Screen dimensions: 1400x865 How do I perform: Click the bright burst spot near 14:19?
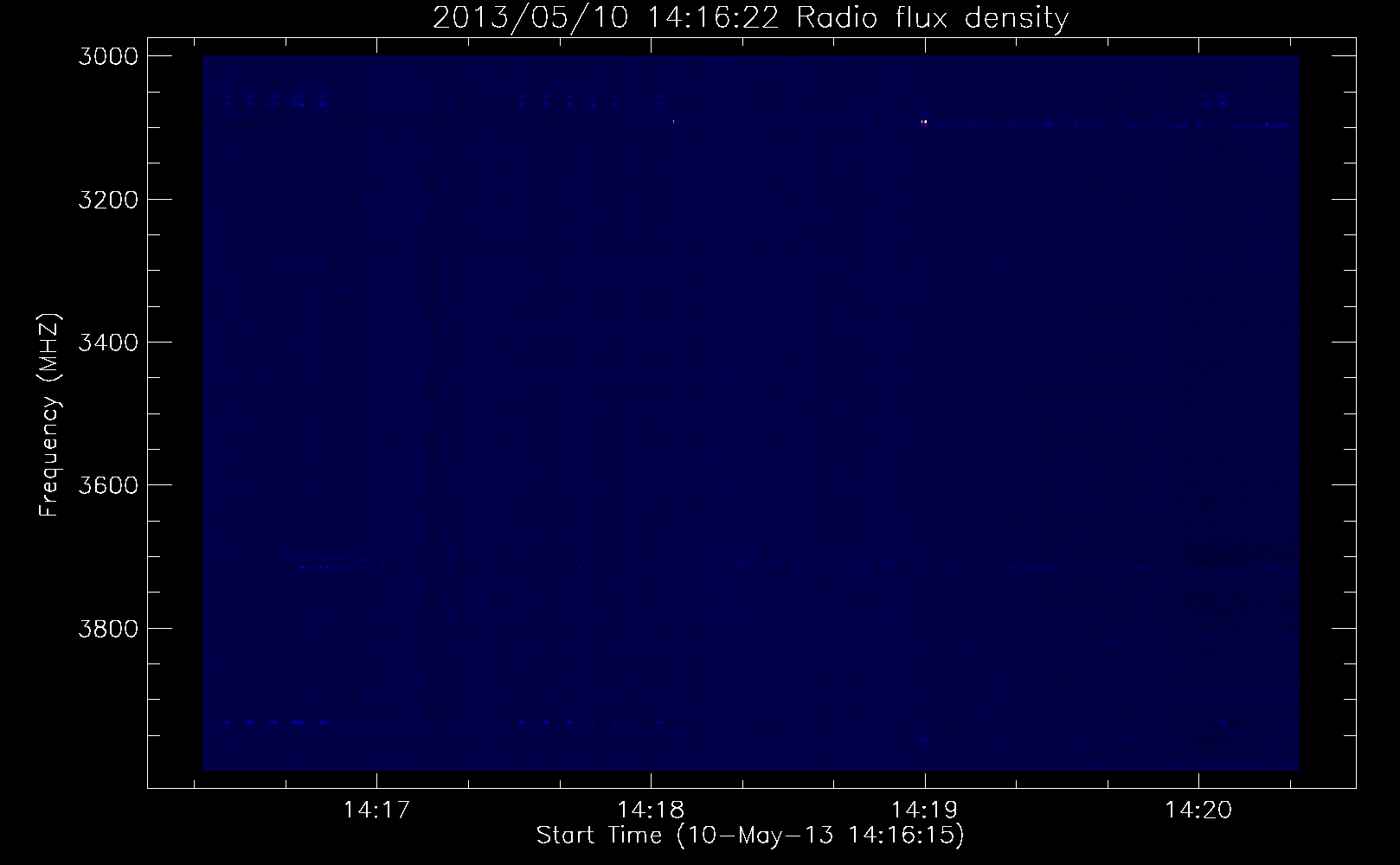924,122
